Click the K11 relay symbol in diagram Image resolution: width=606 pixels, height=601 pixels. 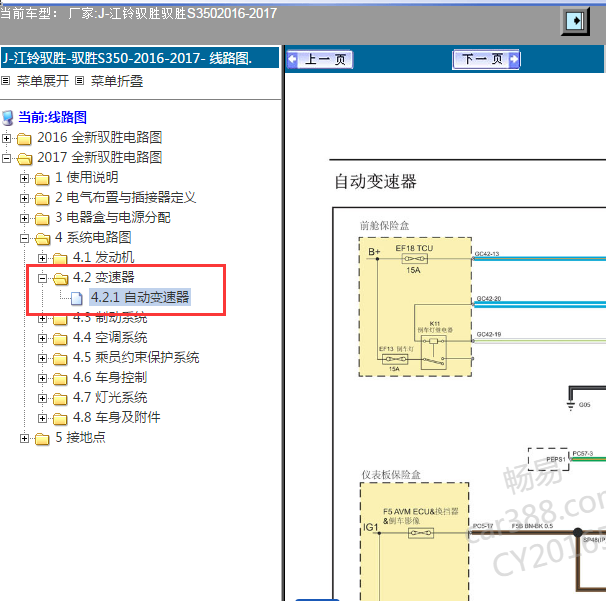click(x=434, y=352)
